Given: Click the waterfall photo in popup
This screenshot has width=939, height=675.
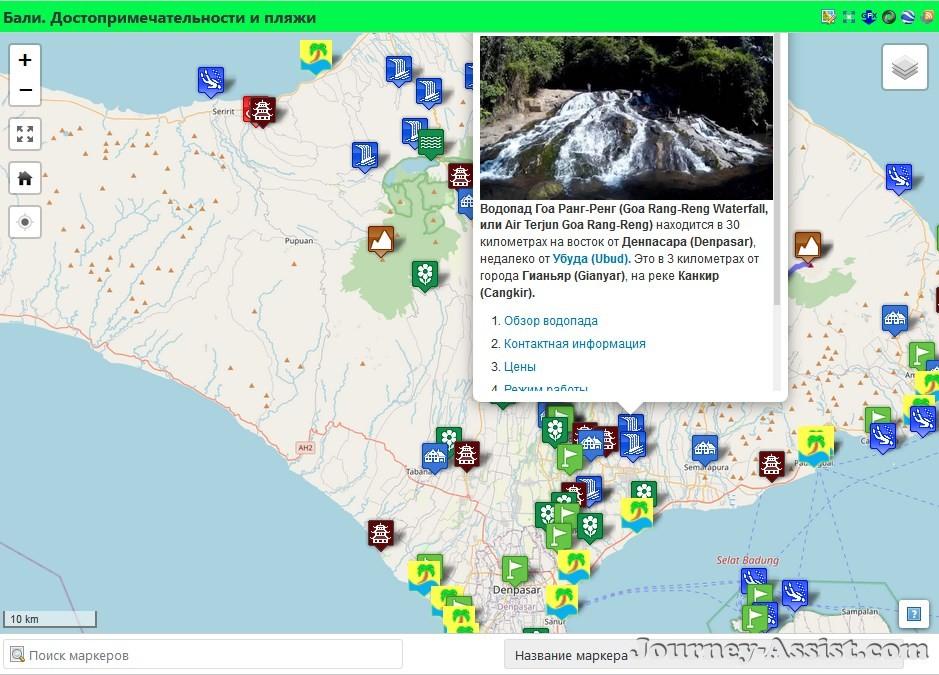Looking at the screenshot, I should click(626, 117).
